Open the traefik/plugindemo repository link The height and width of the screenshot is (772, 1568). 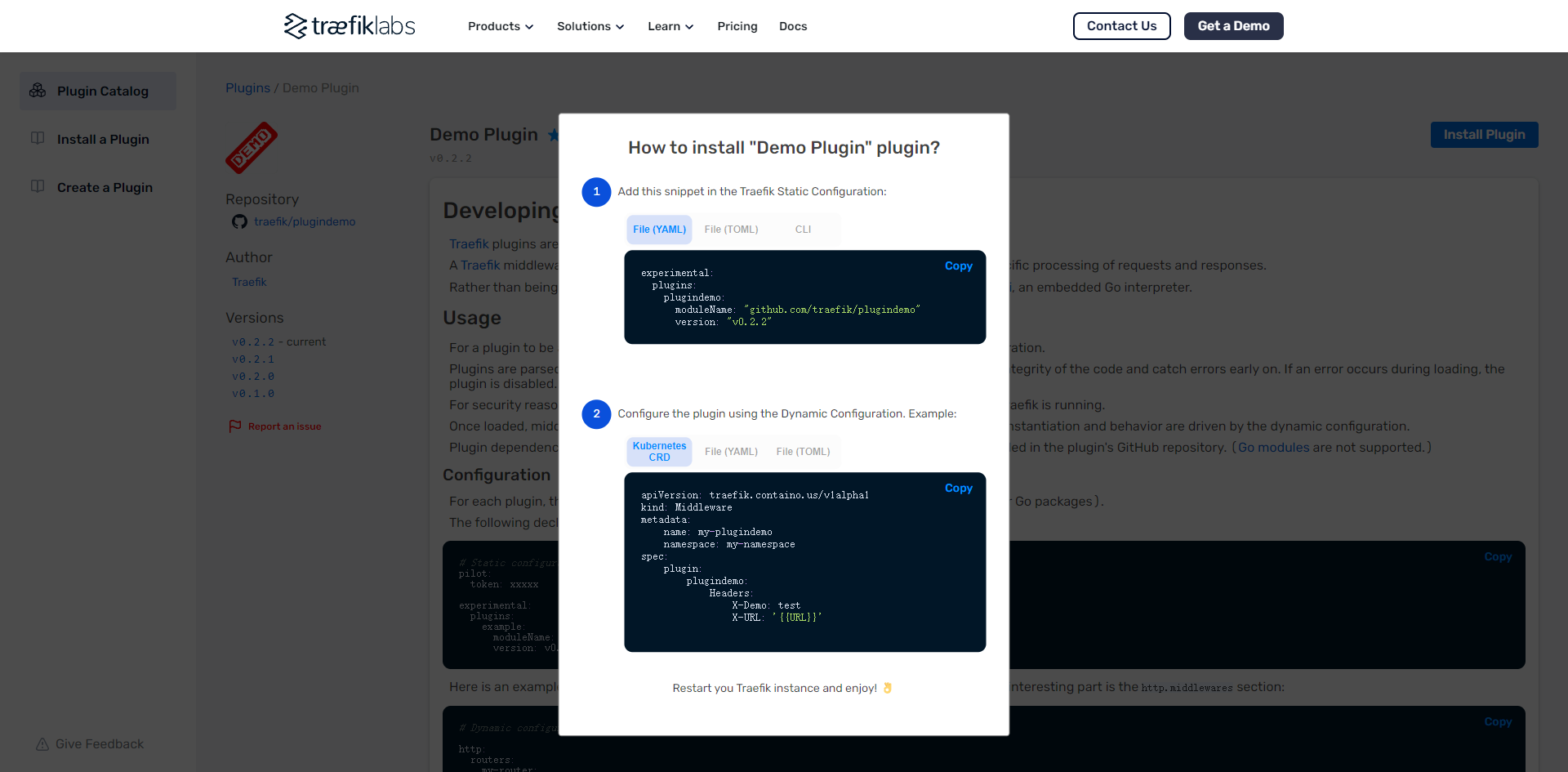pos(305,221)
